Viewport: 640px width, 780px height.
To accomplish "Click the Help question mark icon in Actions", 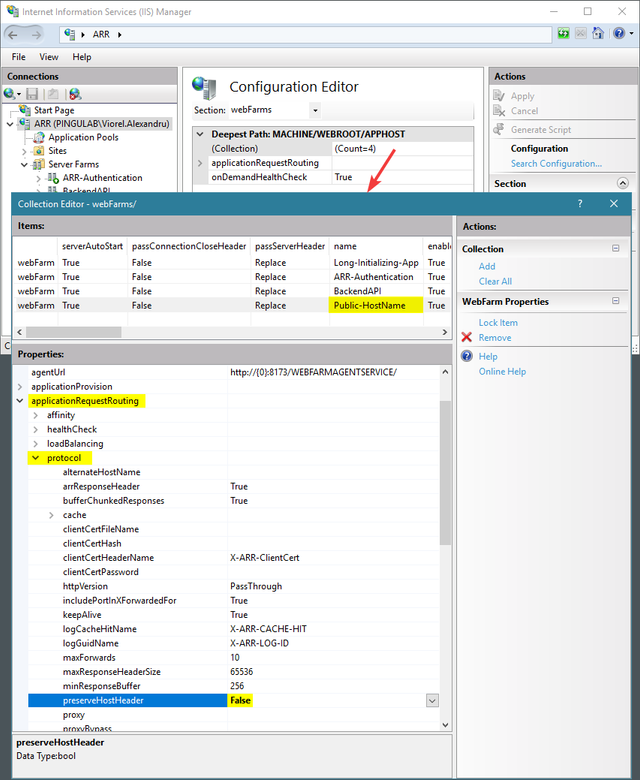I will pyautogui.click(x=466, y=356).
